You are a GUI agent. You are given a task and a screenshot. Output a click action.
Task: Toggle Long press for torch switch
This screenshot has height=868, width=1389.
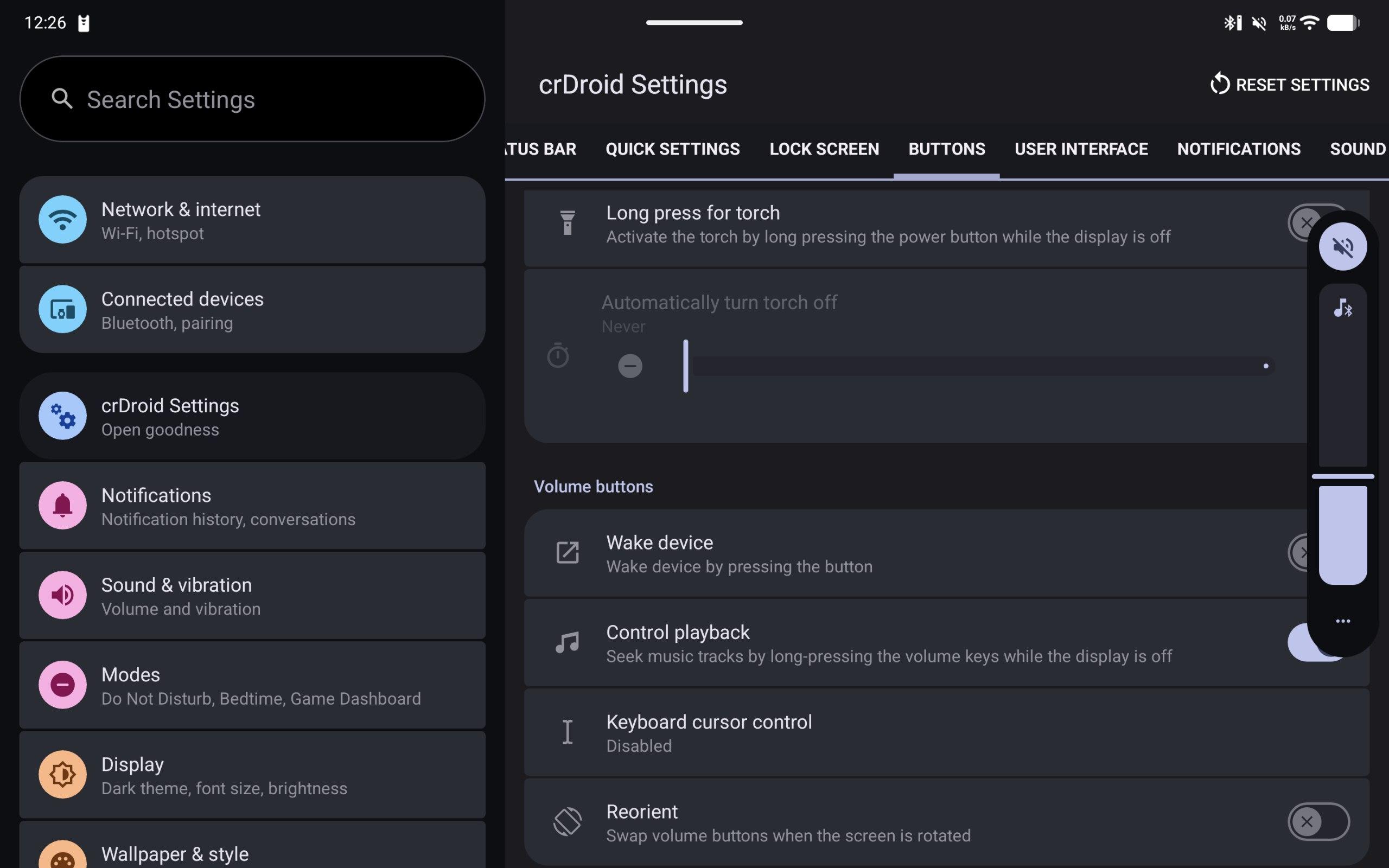click(1301, 223)
